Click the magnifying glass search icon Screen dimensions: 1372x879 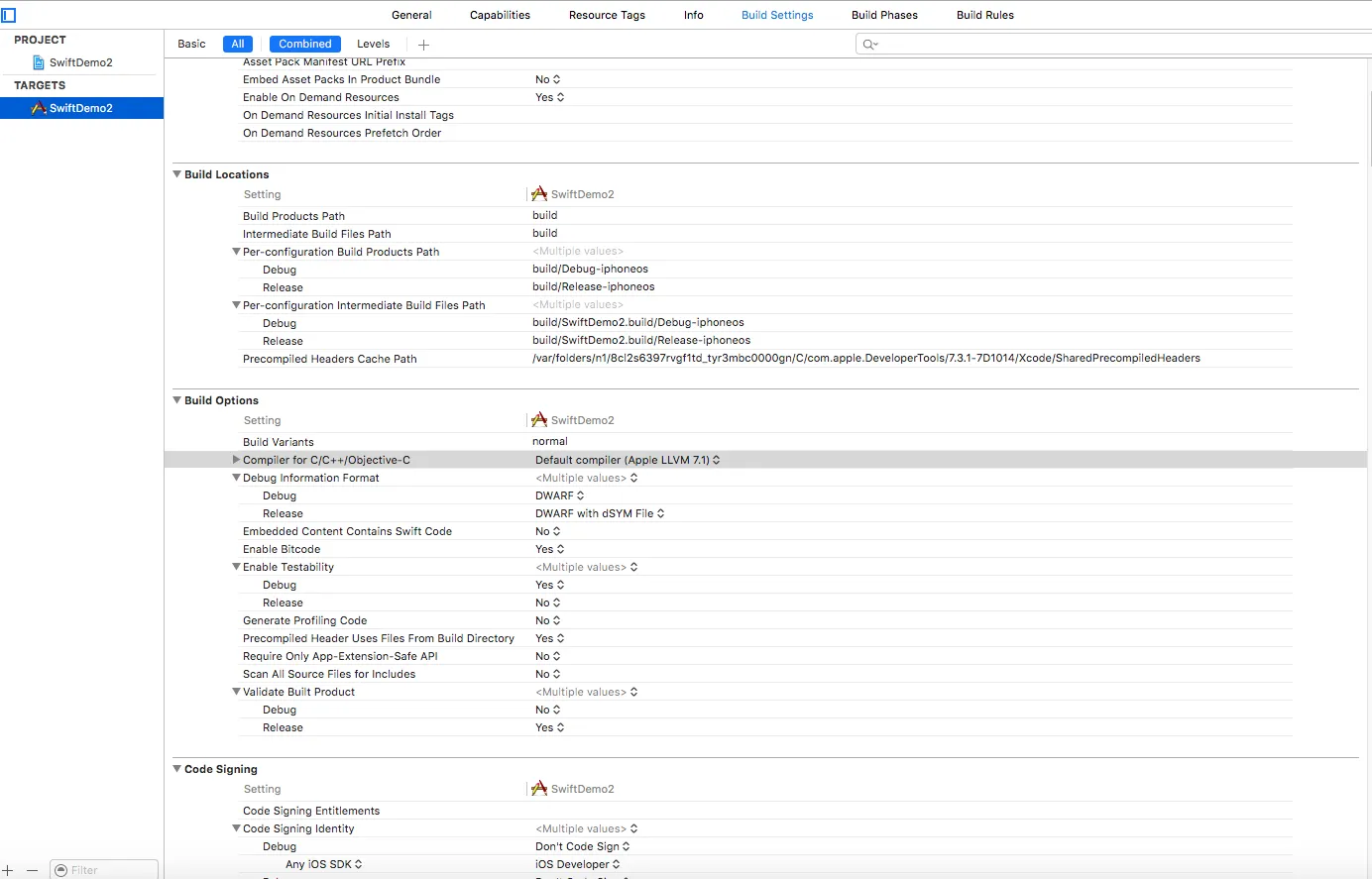[869, 45]
